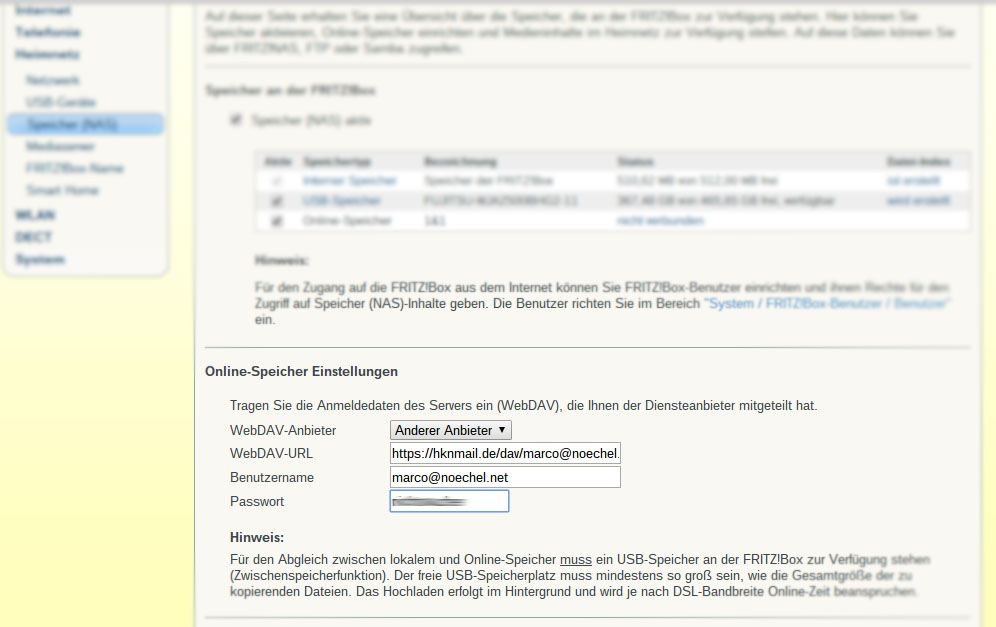Open the WLAN menu in the sidebar

(36, 215)
